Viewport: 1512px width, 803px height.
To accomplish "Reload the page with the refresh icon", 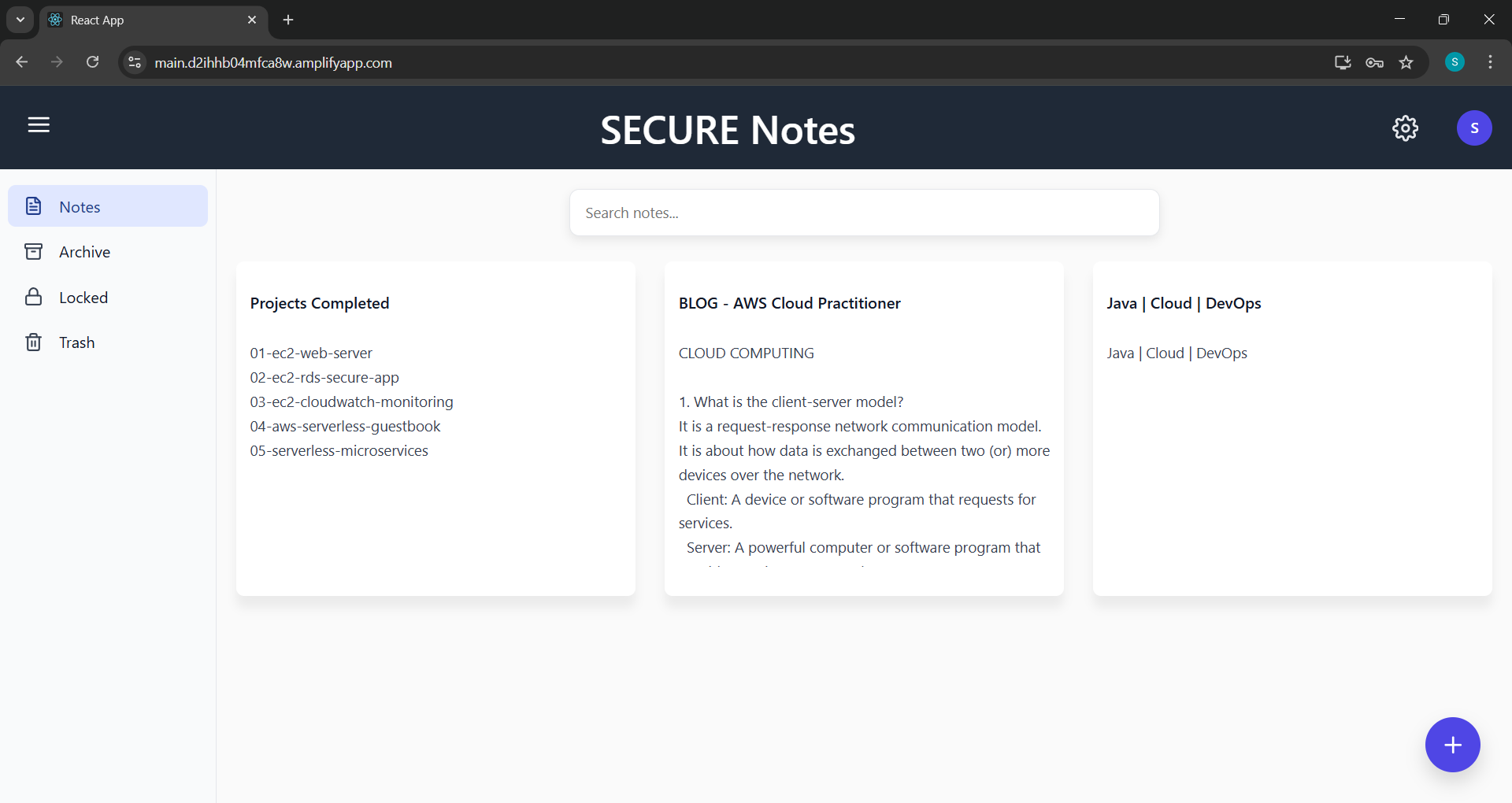I will [x=93, y=62].
